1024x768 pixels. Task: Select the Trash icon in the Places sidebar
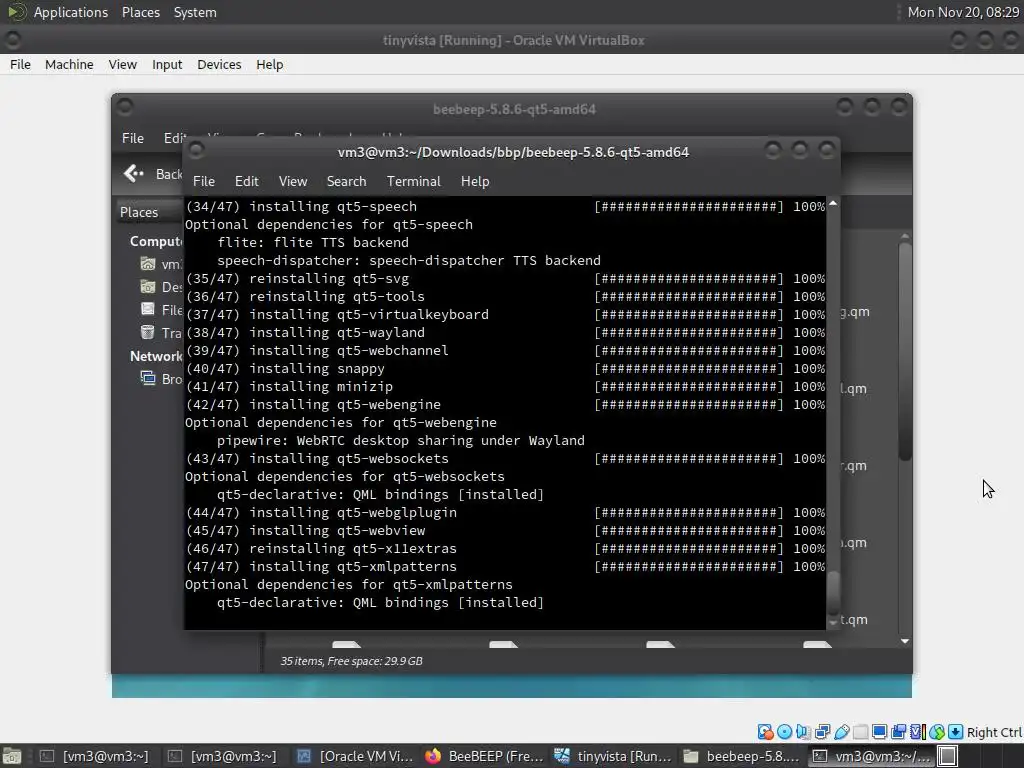click(148, 332)
